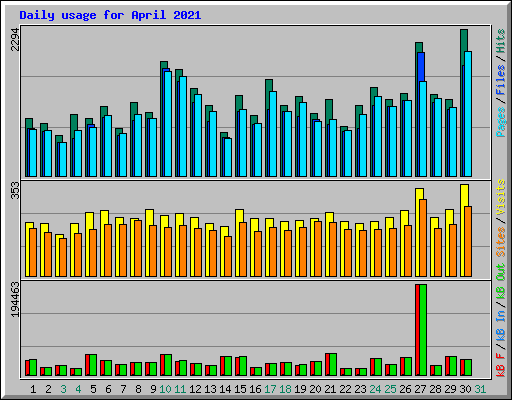
Task: Select green day label 18
Action: pyautogui.click(x=285, y=389)
